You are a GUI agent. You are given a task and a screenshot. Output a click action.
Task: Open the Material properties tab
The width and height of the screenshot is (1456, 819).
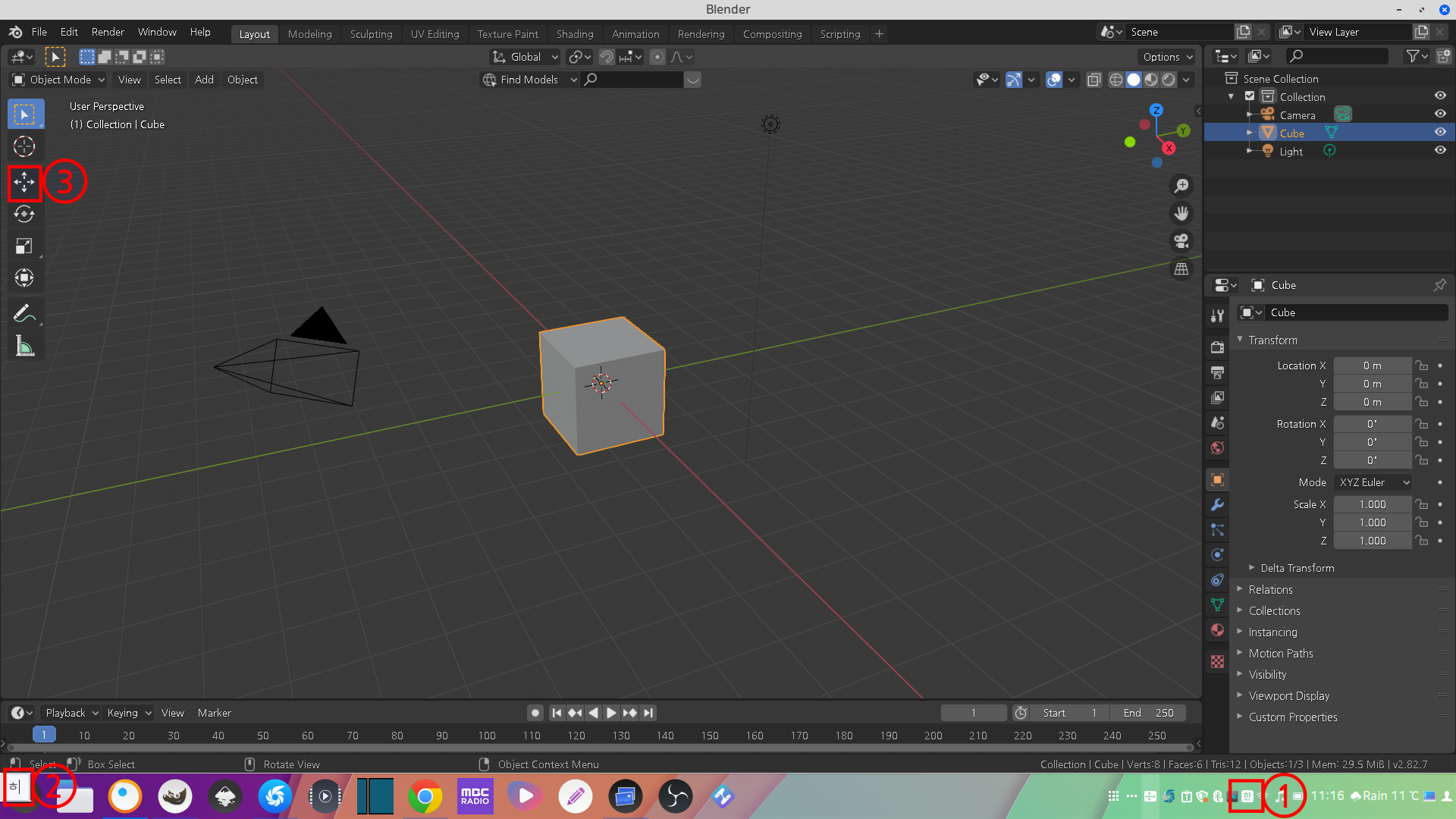click(1217, 630)
